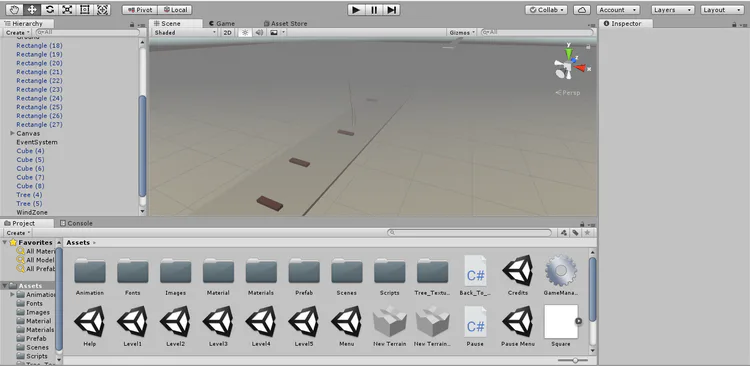This screenshot has width=750, height=366.
Task: Click the Project search field
Action: 469,233
